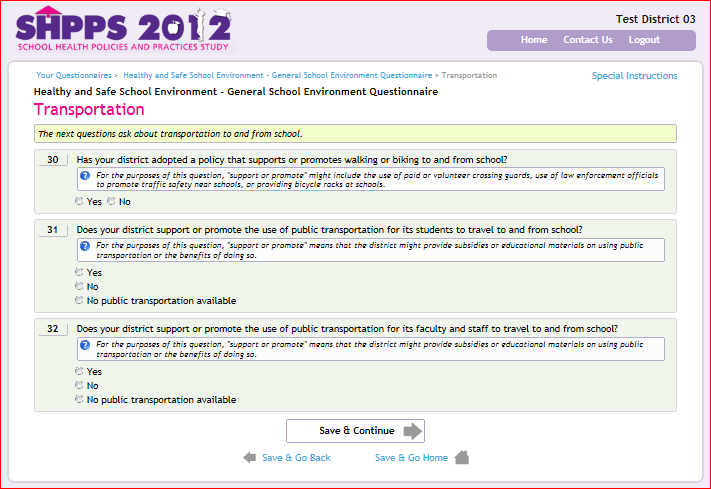
Task: Click question text about walking or biking policy
Action: 292,160
